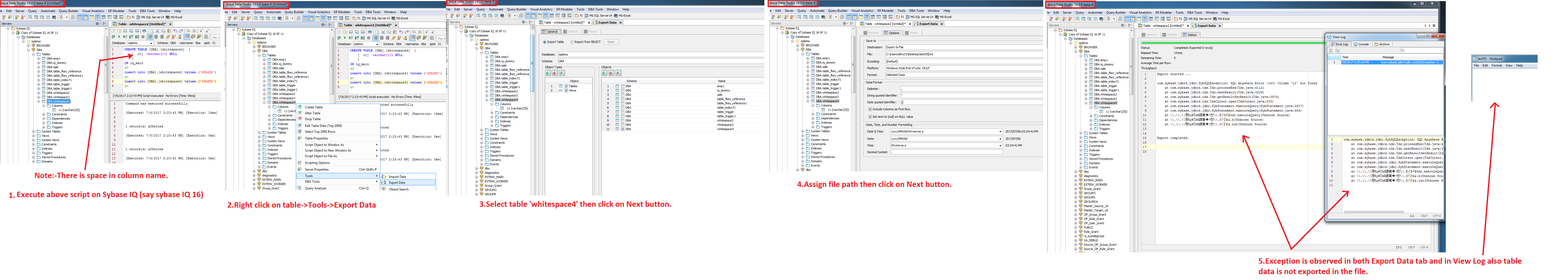1568x280 pixels.
Task: Click the Server Properties icon in the context menu
Action: click(300, 170)
